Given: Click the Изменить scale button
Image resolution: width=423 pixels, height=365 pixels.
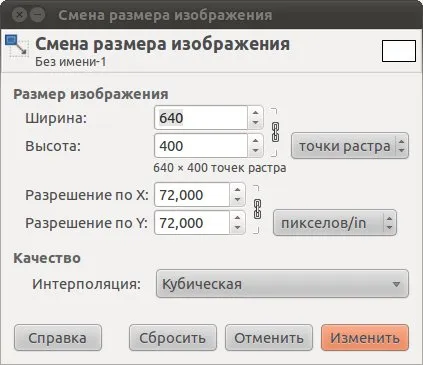Looking at the screenshot, I should tap(365, 338).
